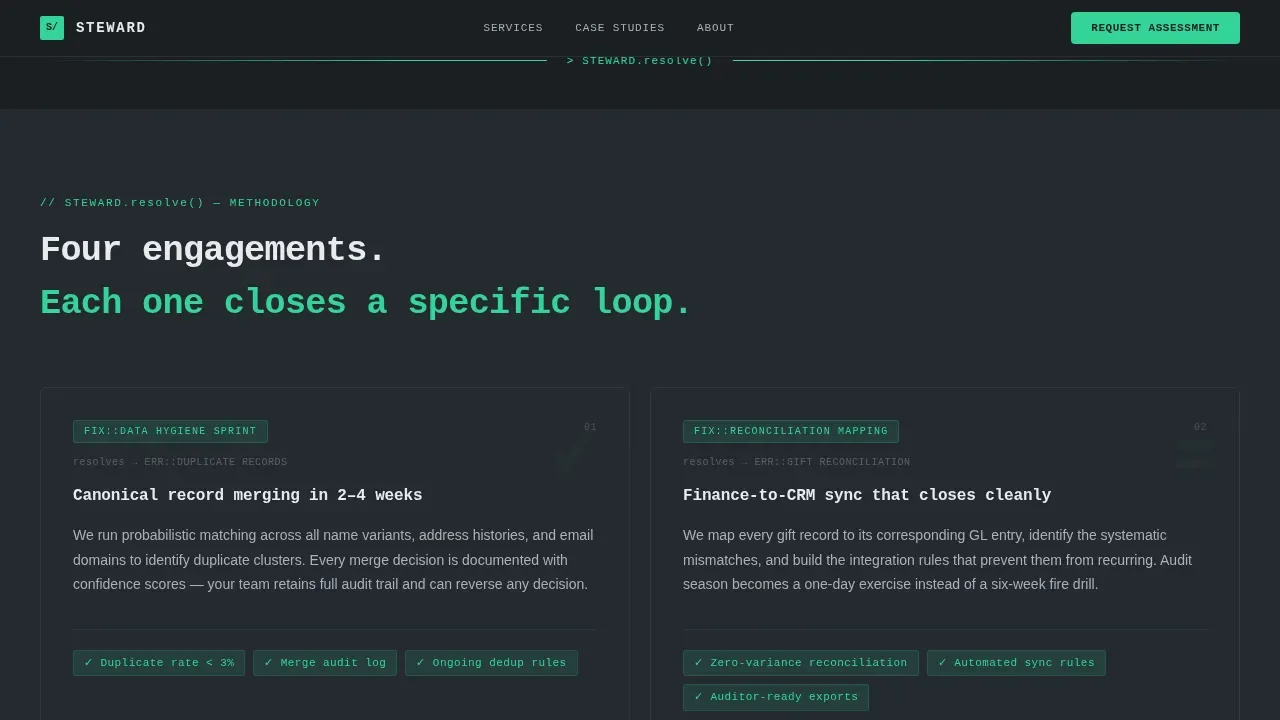
Task: Click the '01' card number
Action: tap(590, 427)
